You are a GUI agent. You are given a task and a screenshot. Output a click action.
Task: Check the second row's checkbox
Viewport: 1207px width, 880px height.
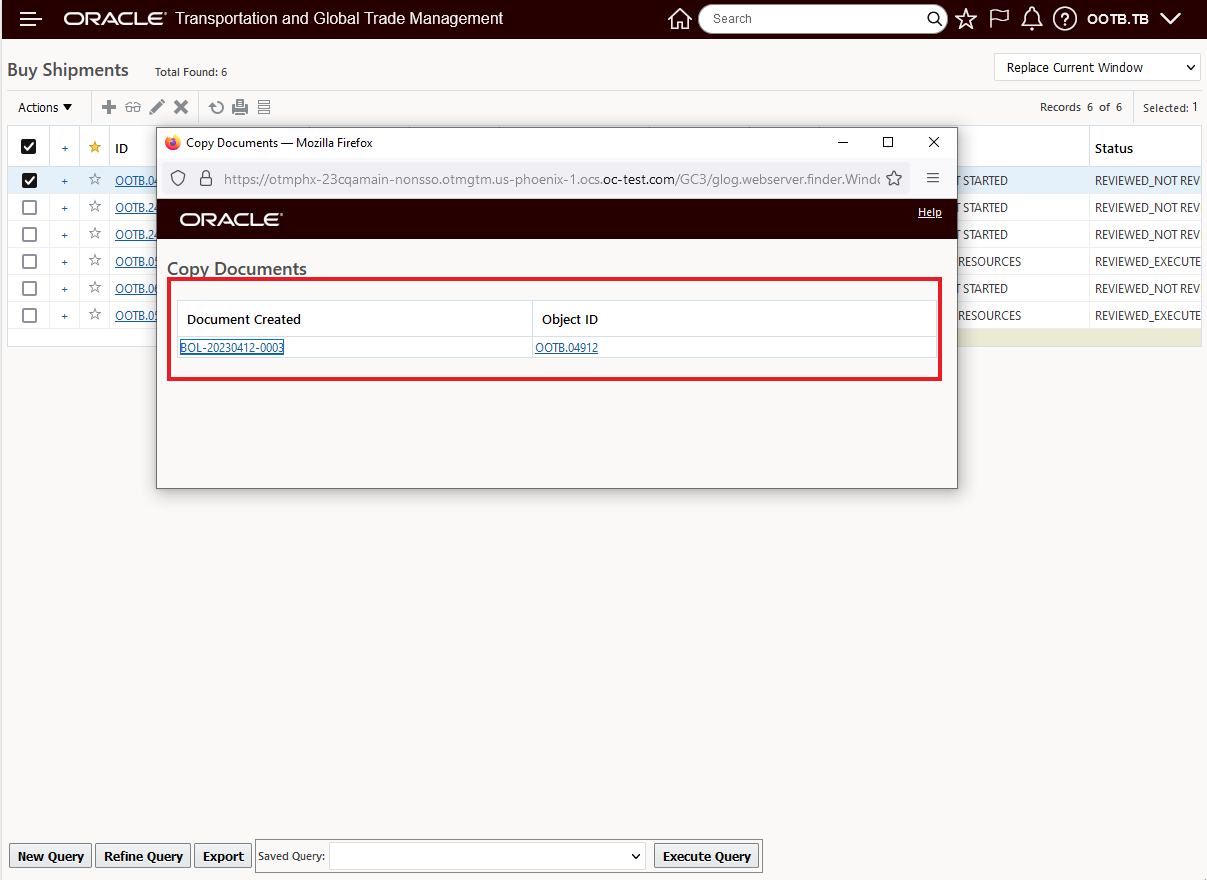pos(29,207)
